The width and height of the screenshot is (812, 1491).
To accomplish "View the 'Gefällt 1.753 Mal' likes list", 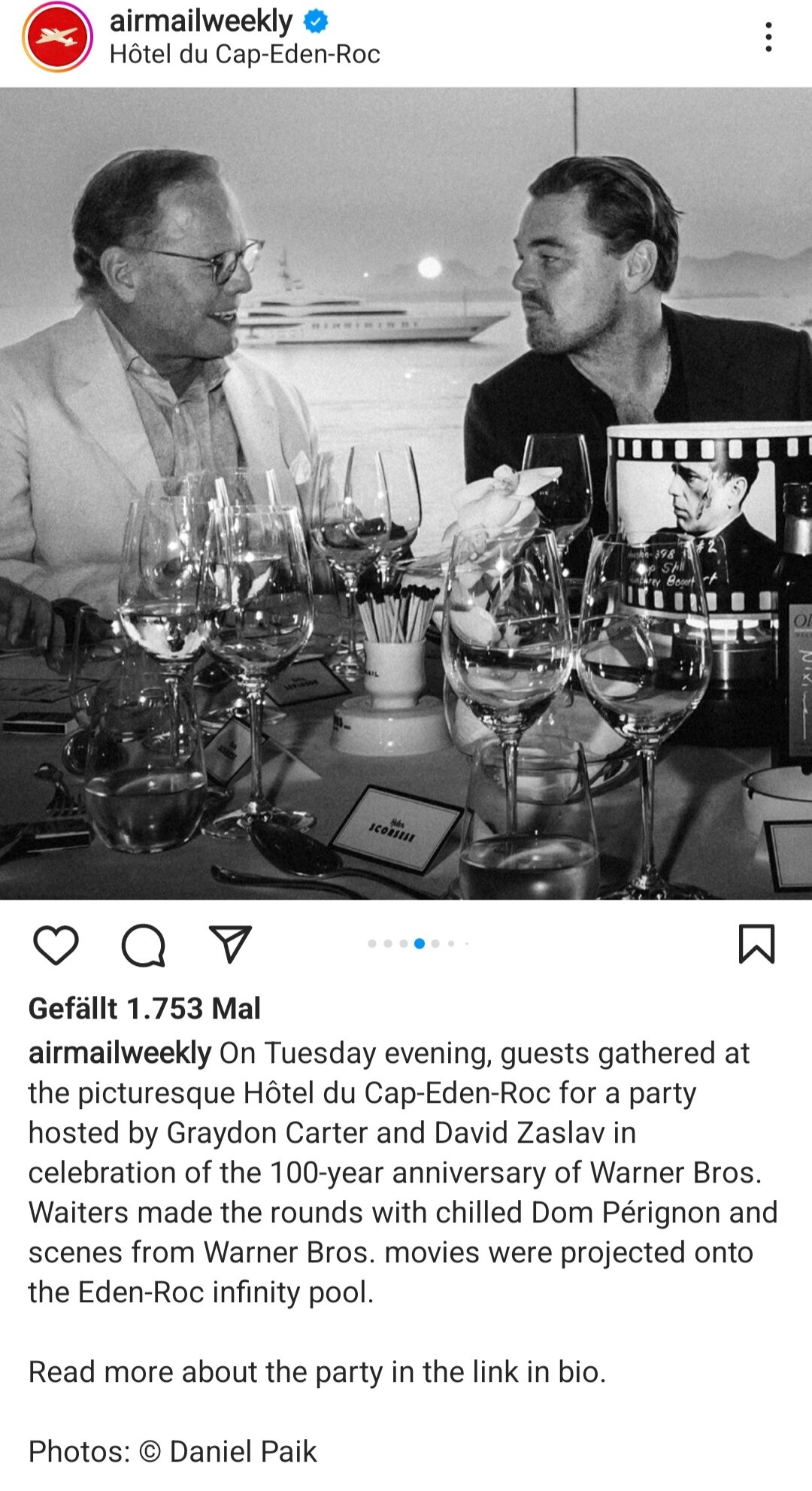I will point(144,1008).
